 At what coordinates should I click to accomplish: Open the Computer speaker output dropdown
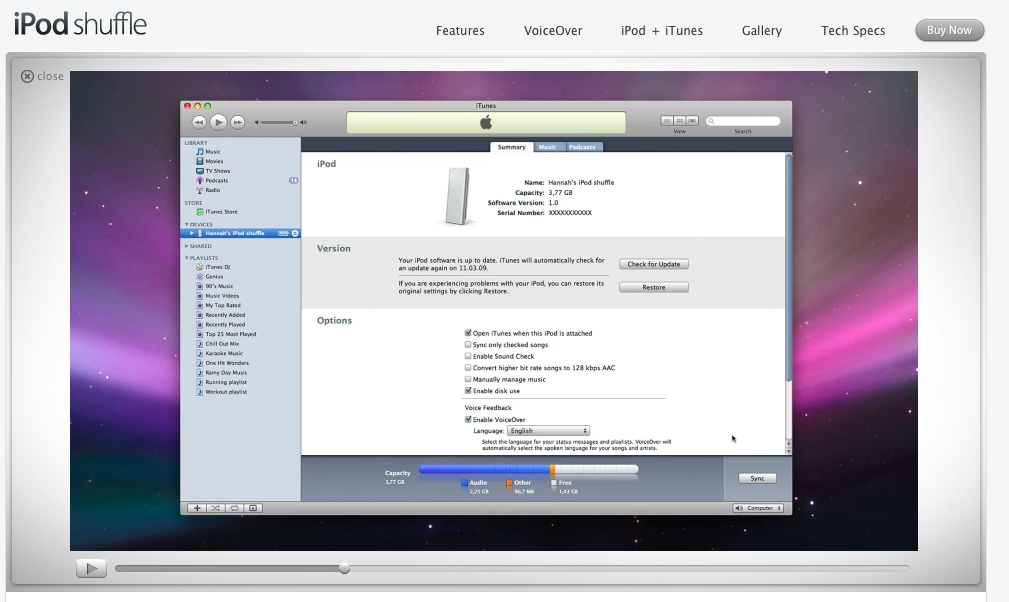[x=758, y=508]
